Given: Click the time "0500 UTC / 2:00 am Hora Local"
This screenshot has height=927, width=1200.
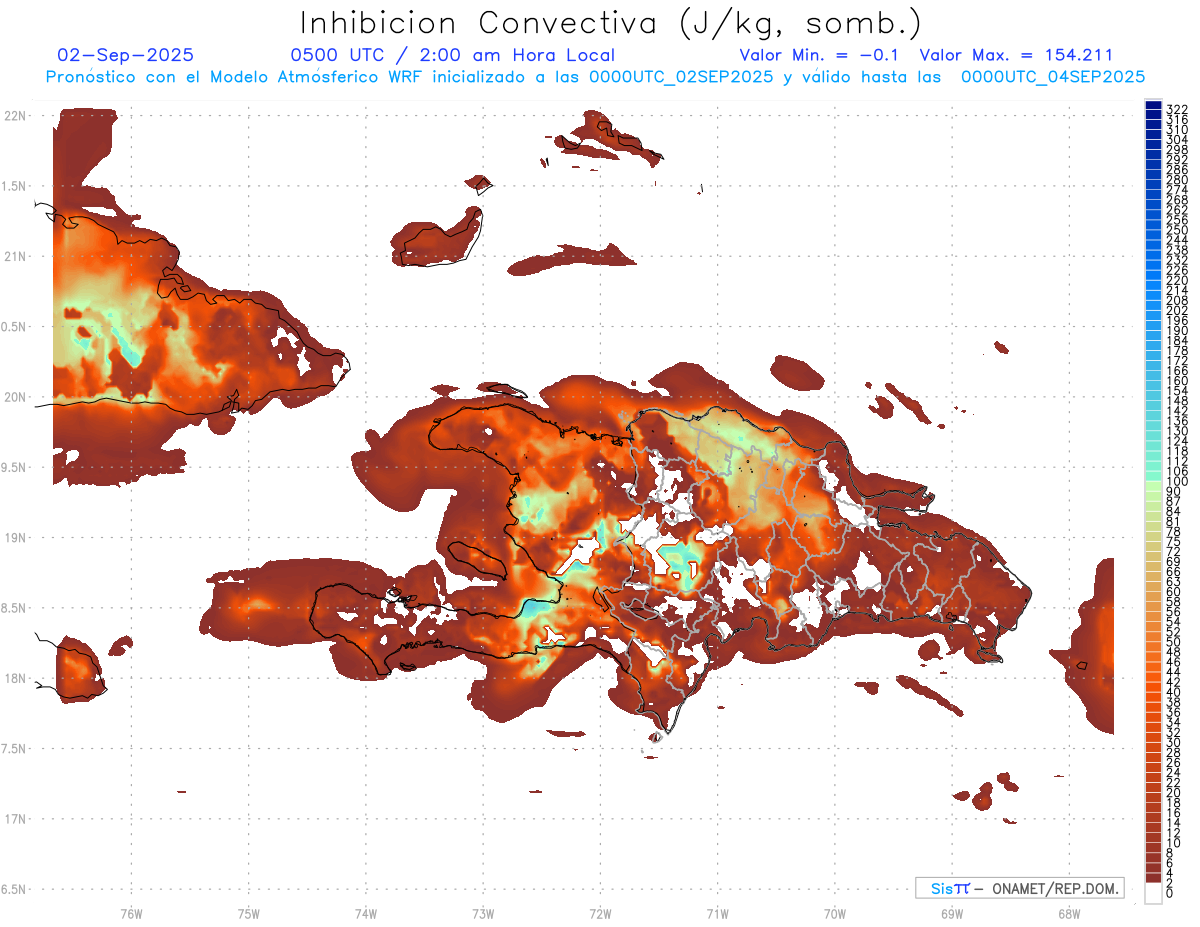Looking at the screenshot, I should pyautogui.click(x=452, y=55).
